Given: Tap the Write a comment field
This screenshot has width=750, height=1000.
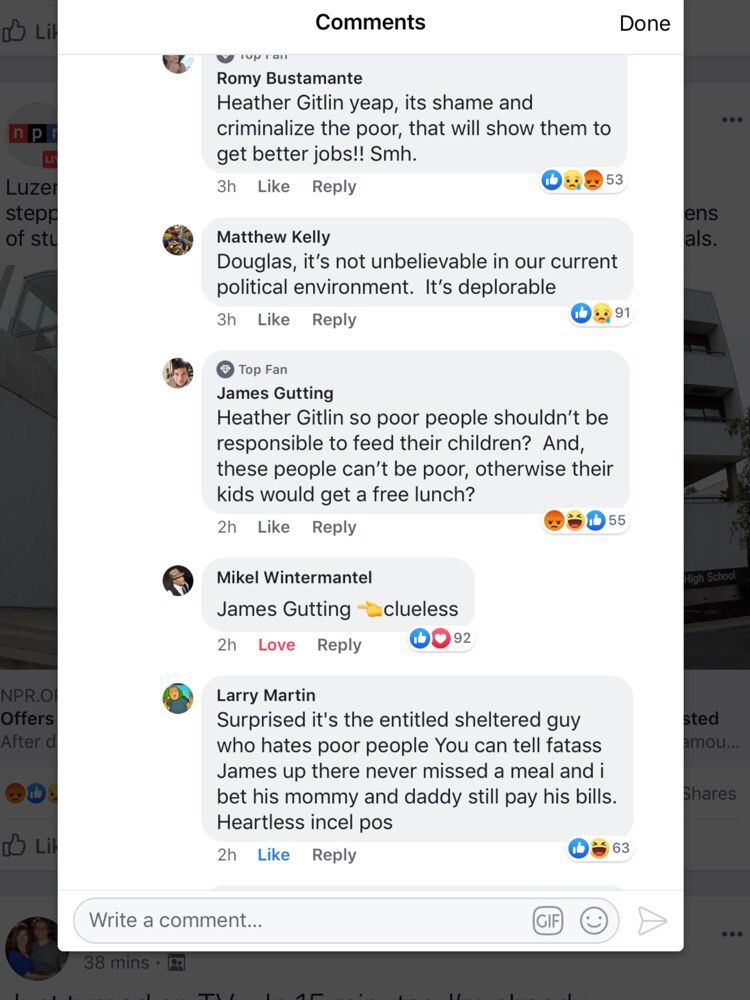Looking at the screenshot, I should (300, 921).
